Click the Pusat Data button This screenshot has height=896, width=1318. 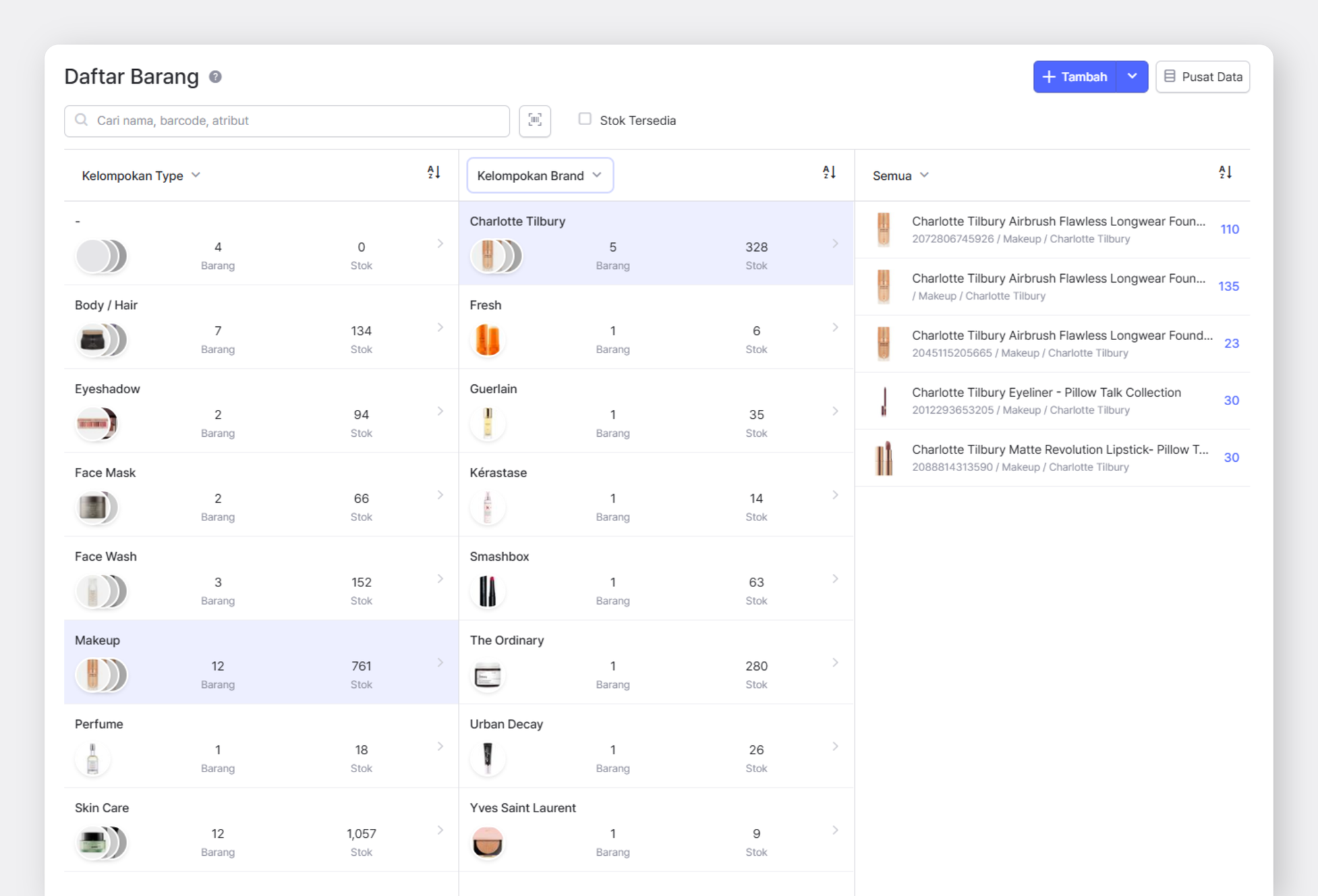[x=1203, y=76]
